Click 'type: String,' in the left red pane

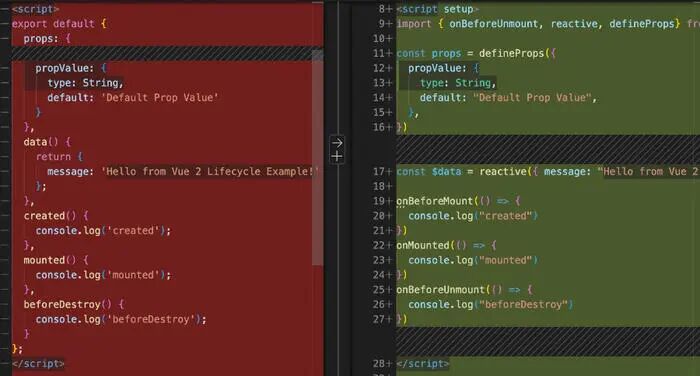tap(85, 83)
